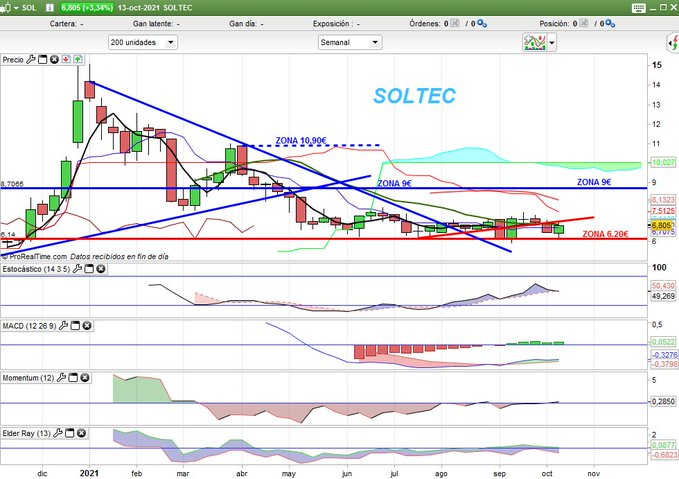Open Precio panel settings wrench

pyautogui.click(x=31, y=60)
